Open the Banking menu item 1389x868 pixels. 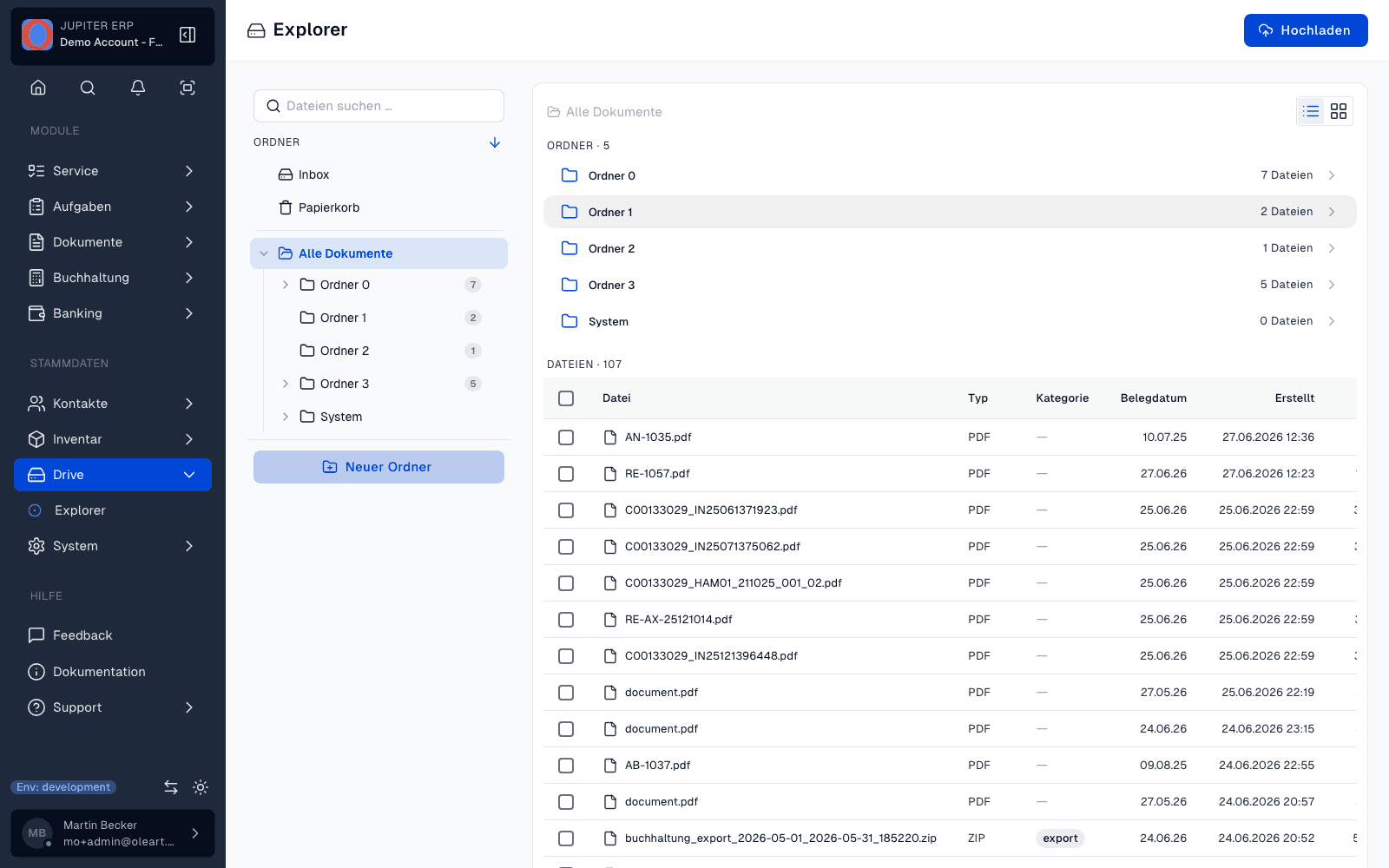coord(113,313)
